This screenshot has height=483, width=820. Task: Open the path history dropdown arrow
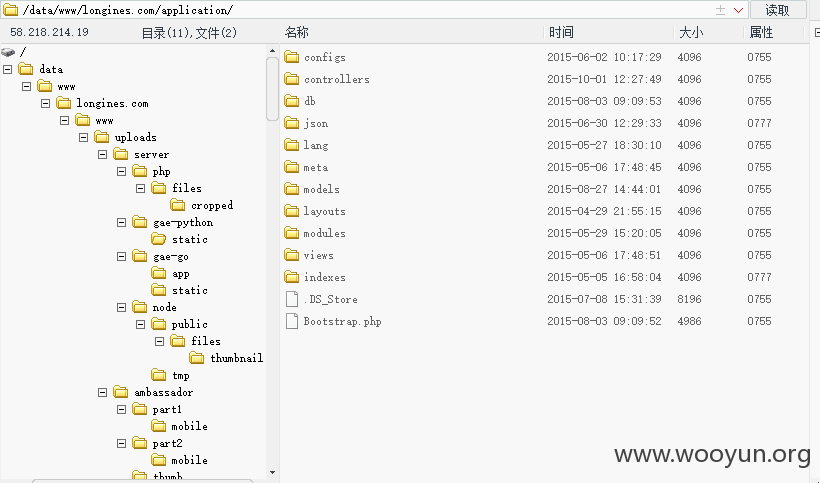[x=738, y=10]
